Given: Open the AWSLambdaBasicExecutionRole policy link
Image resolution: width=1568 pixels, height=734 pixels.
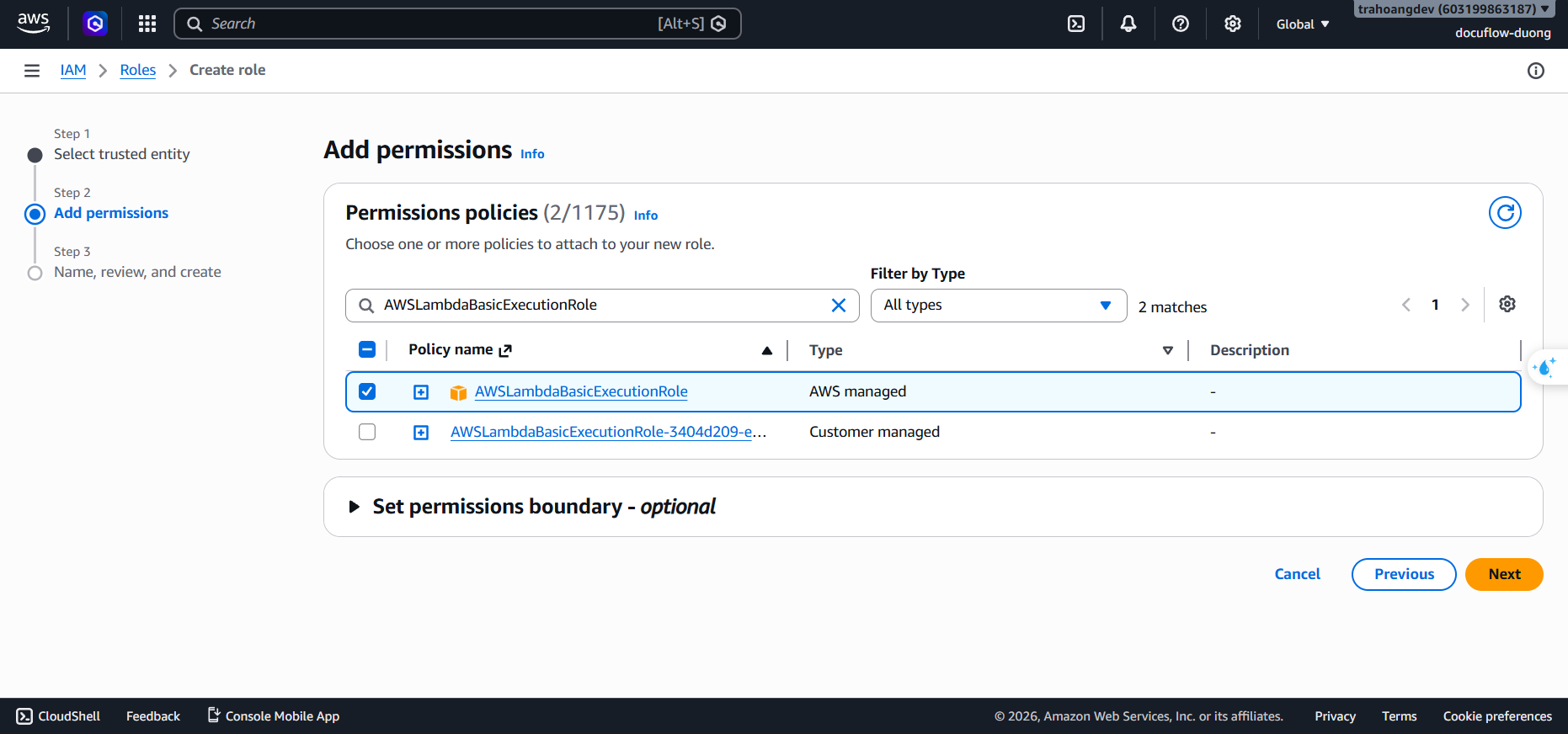Looking at the screenshot, I should pyautogui.click(x=581, y=391).
